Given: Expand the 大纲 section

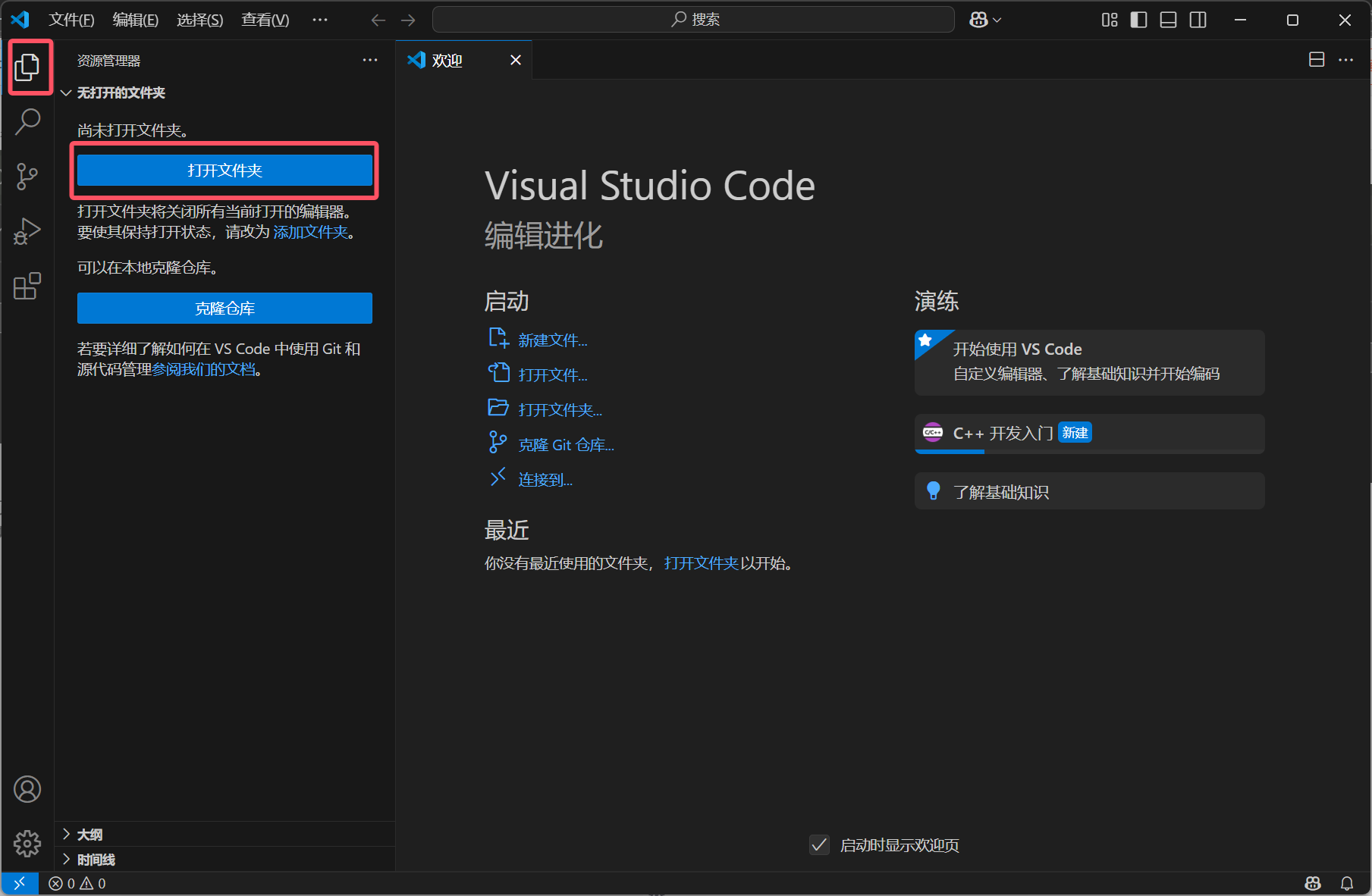Looking at the screenshot, I should pyautogui.click(x=224, y=834).
